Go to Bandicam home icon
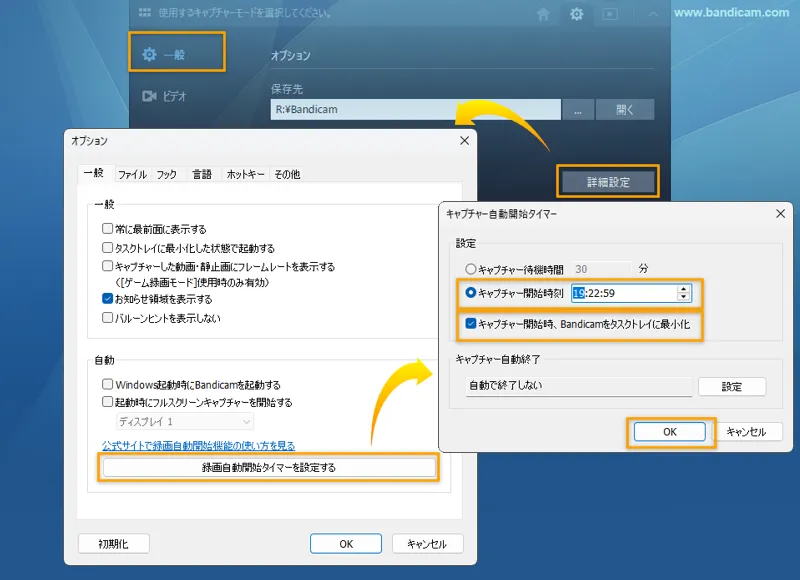The height and width of the screenshot is (580, 800). point(543,14)
